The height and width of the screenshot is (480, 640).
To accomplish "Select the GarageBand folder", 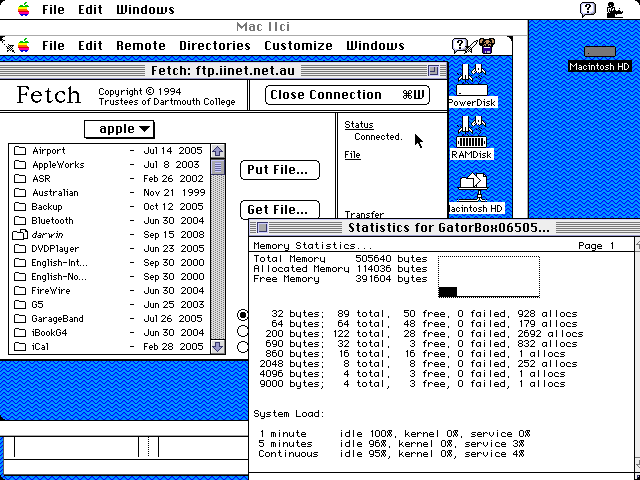I will (109, 319).
